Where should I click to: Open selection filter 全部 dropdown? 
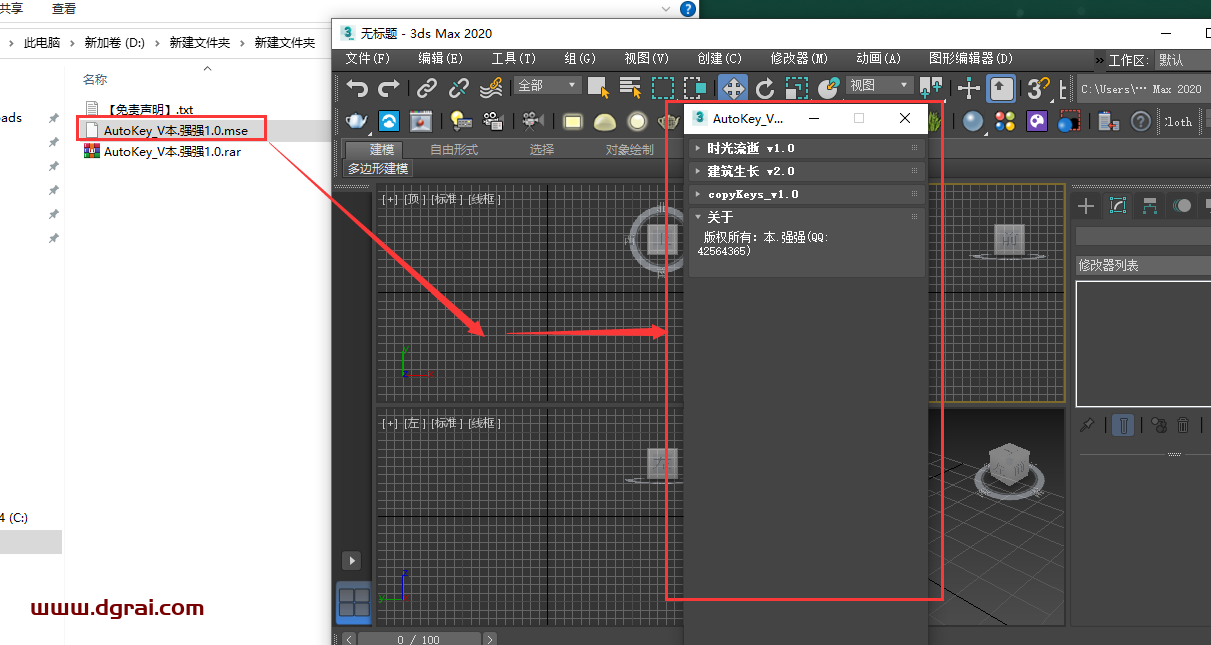(546, 86)
